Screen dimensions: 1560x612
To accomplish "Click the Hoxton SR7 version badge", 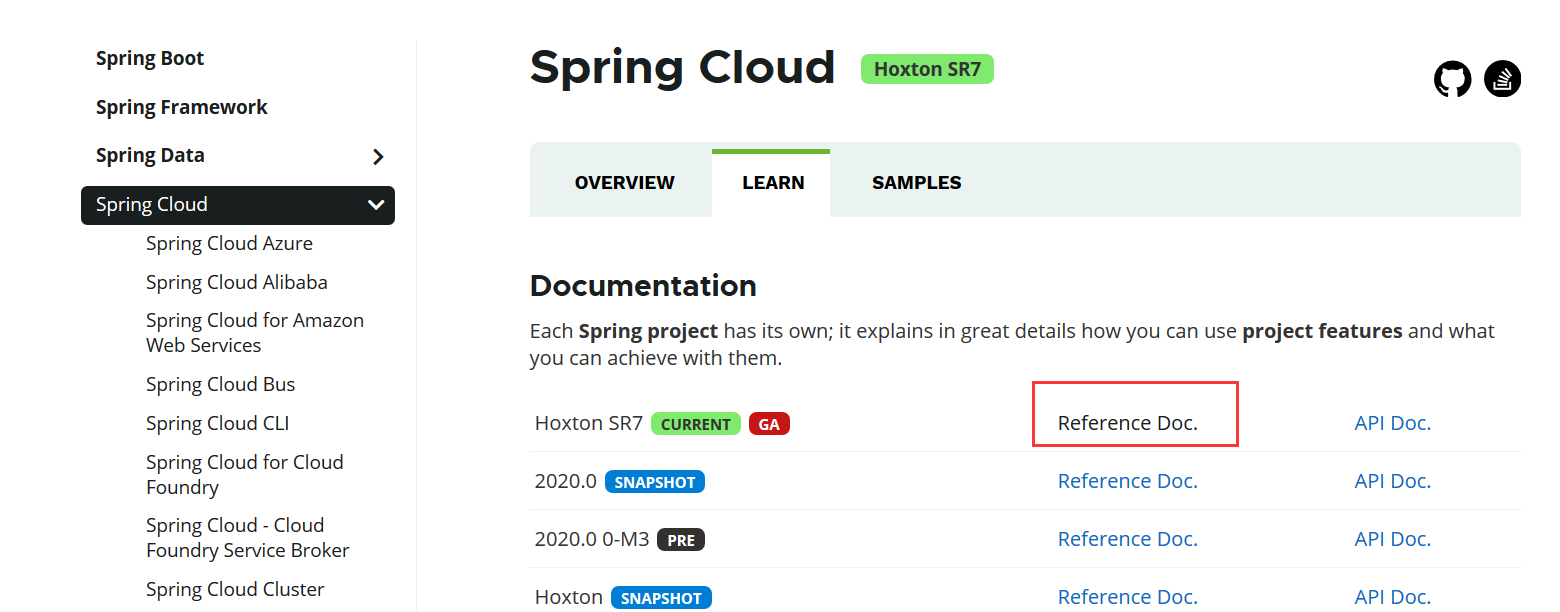I will (x=927, y=69).
